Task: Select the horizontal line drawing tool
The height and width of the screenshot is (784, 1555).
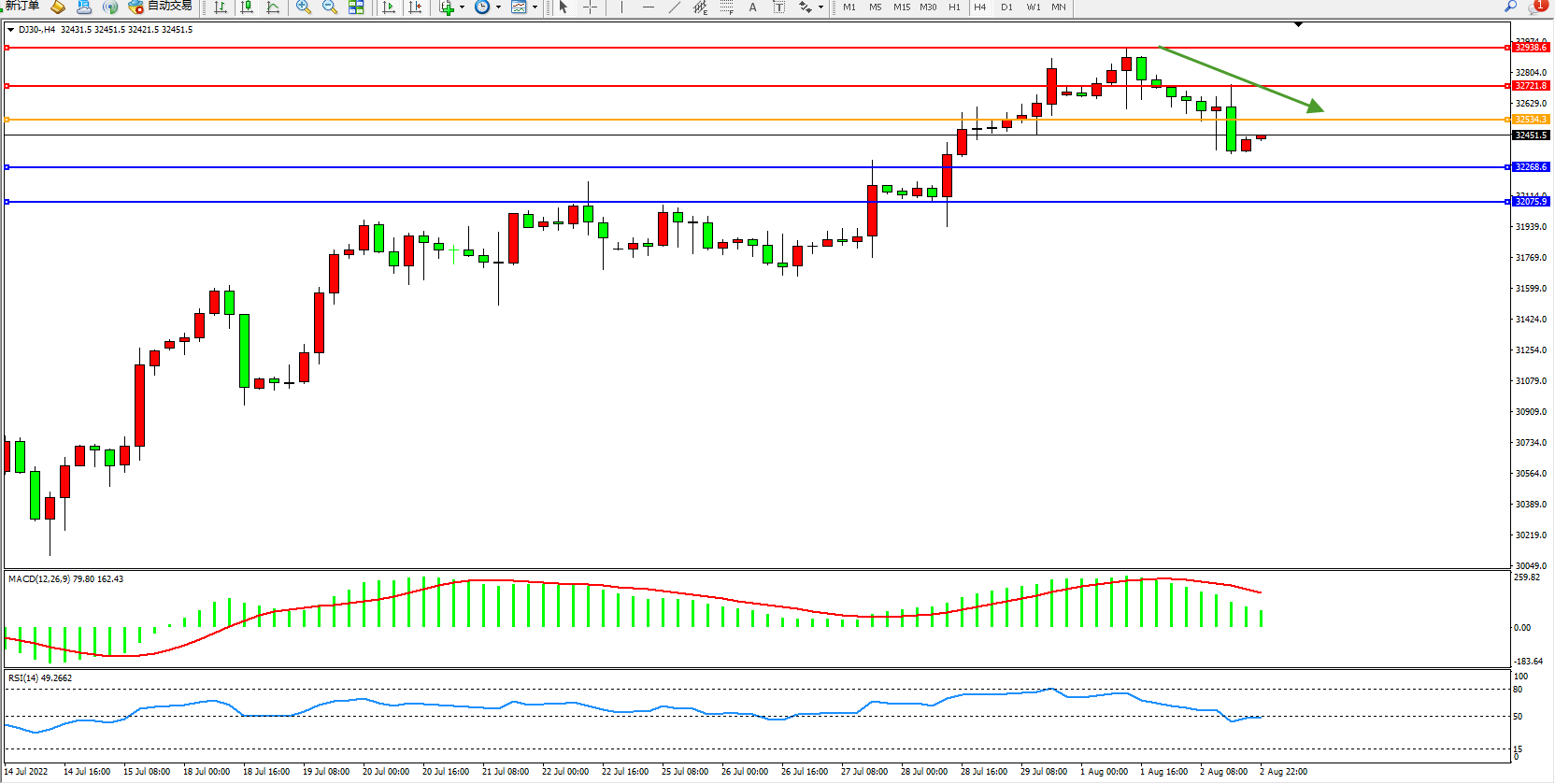Action: (x=648, y=7)
